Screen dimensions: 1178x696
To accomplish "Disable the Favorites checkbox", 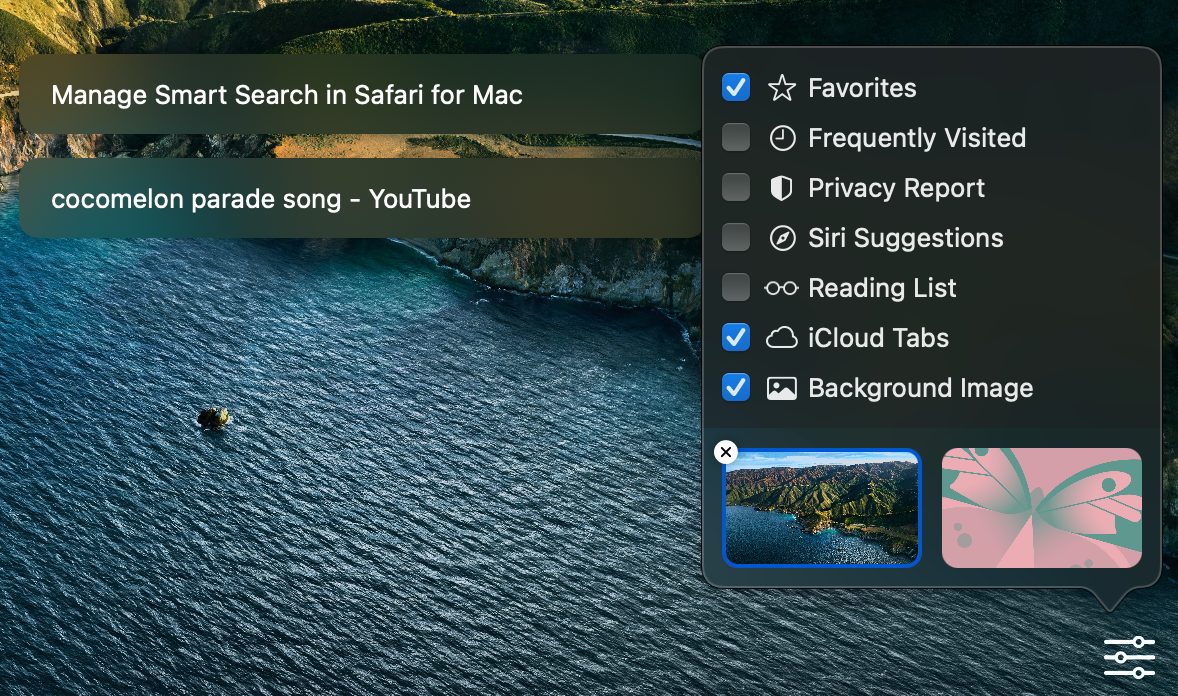I will [736, 88].
